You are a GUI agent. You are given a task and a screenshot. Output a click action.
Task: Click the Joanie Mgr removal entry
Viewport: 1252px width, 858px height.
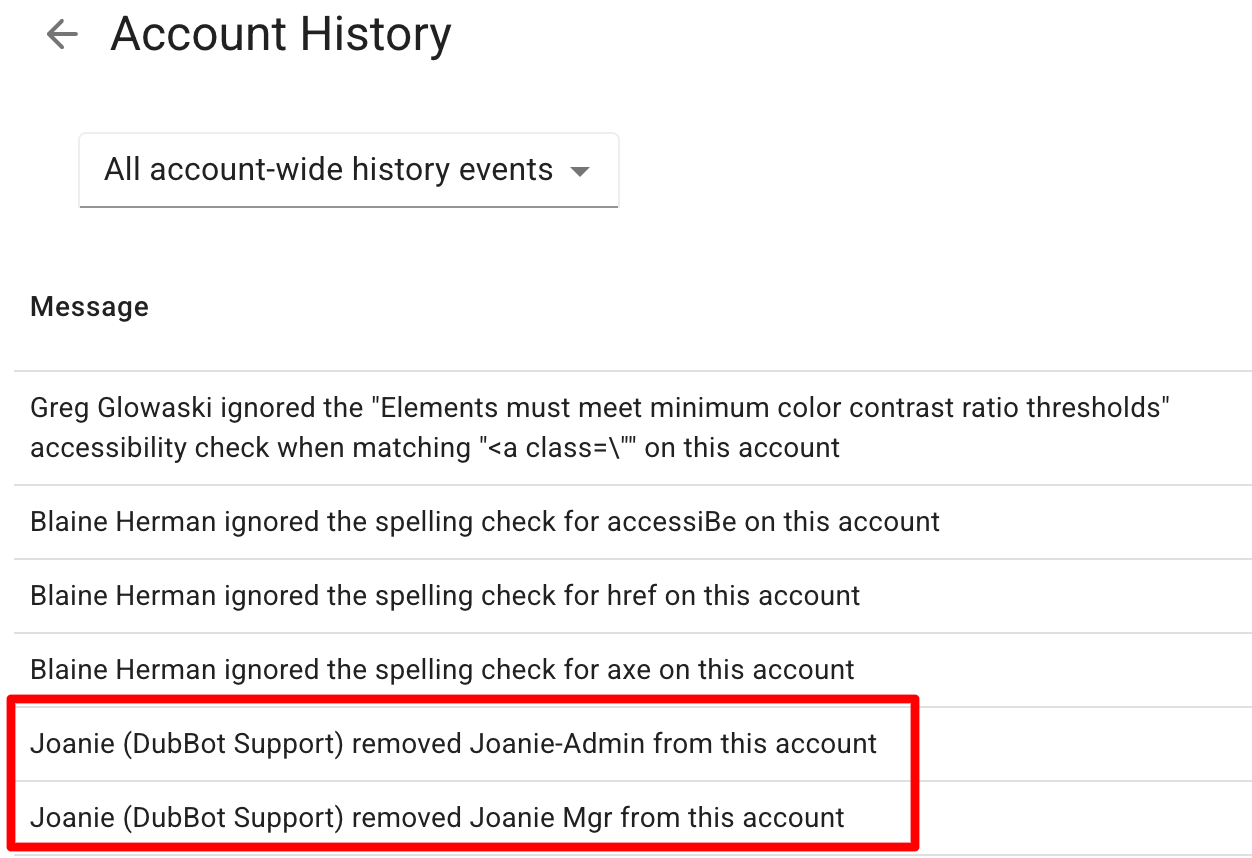pos(437,817)
